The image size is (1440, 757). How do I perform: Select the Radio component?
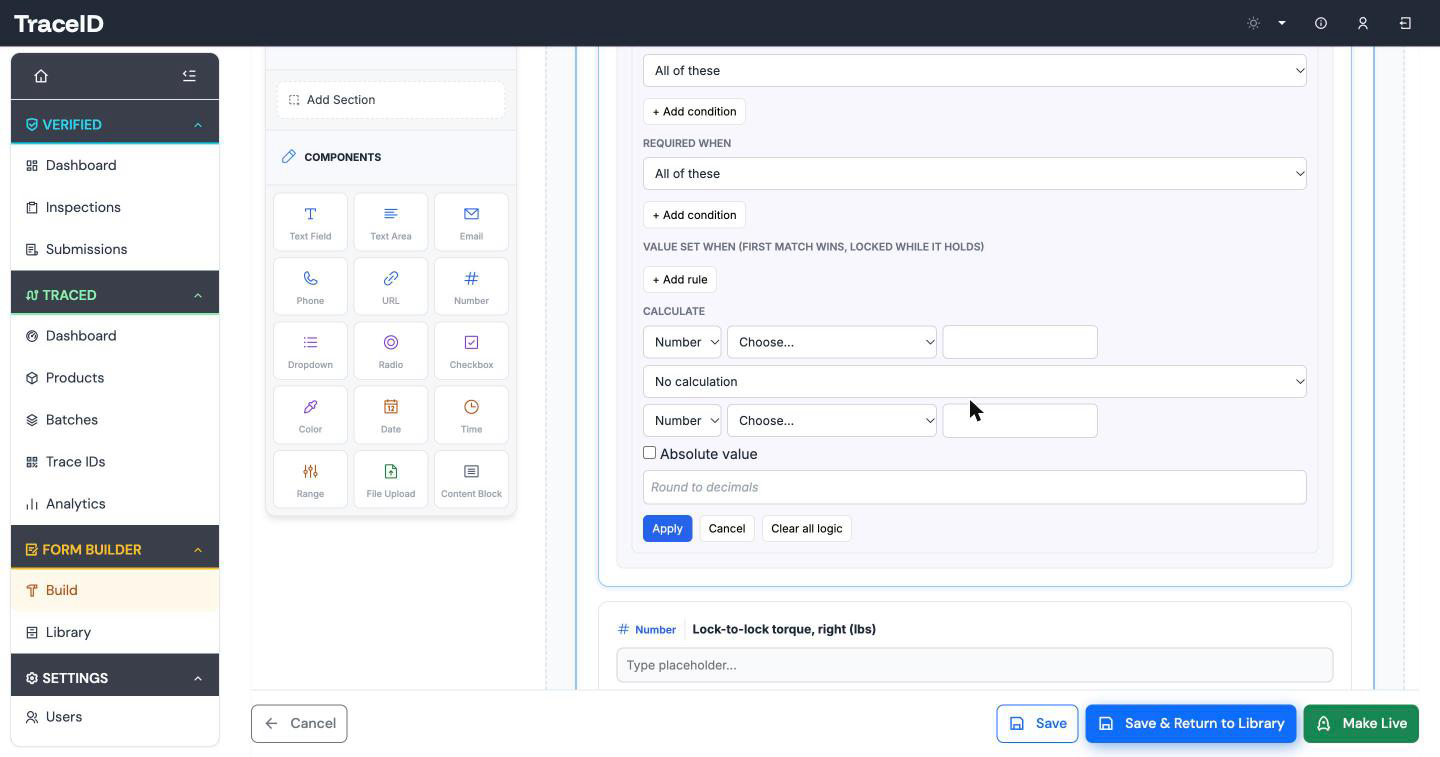391,351
